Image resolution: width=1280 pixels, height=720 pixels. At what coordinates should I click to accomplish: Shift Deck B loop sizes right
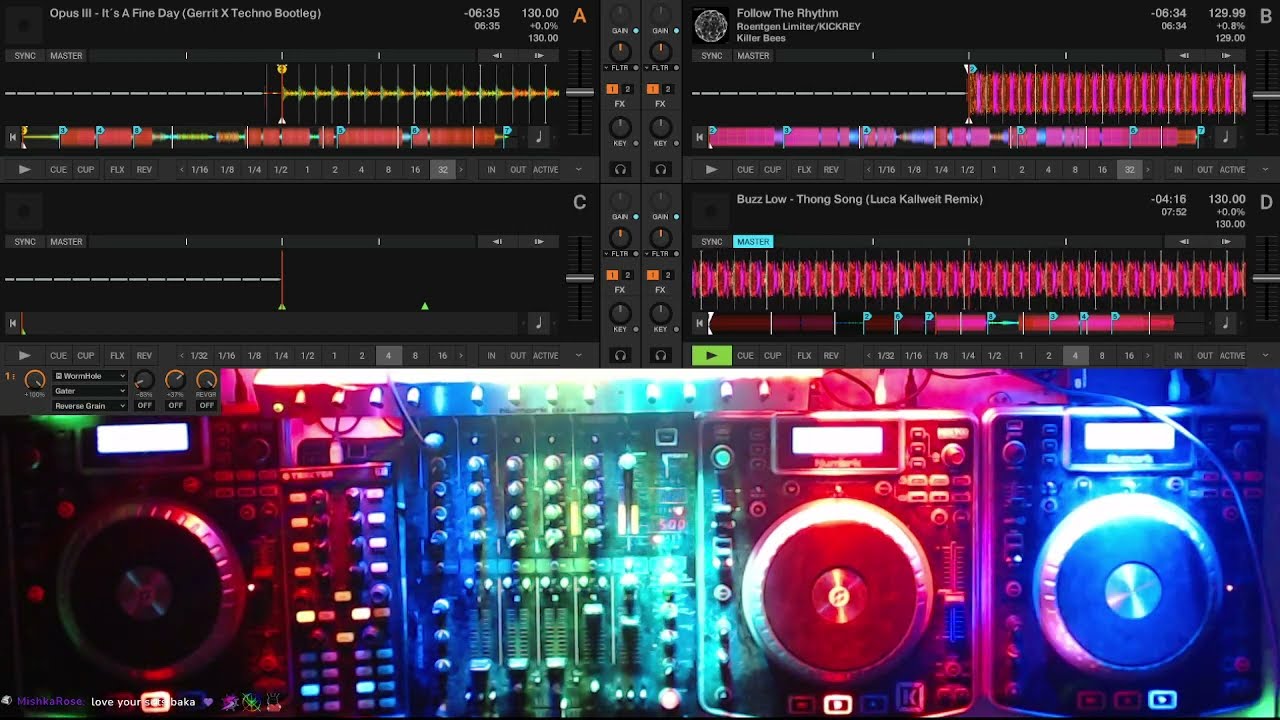[1147, 170]
